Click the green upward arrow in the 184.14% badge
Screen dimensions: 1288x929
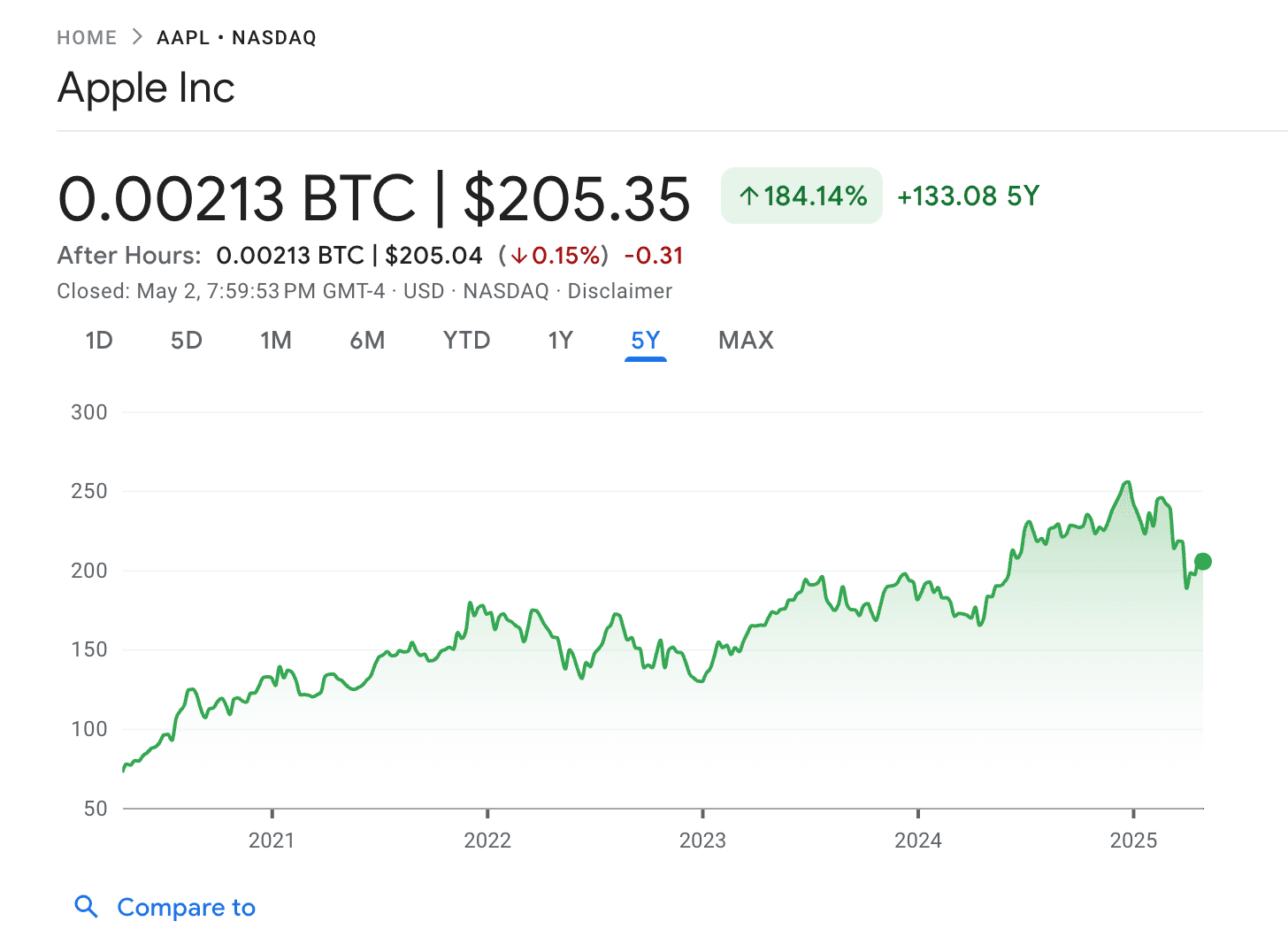click(x=751, y=196)
